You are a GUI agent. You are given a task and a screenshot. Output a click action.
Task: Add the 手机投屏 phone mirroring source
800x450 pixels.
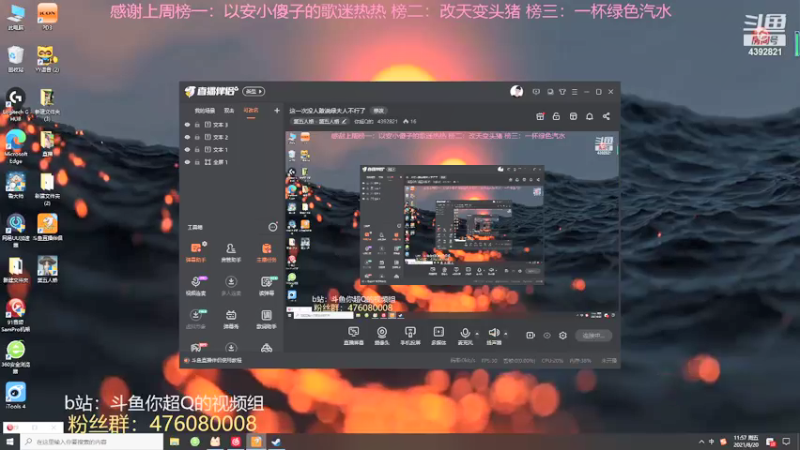pos(410,336)
